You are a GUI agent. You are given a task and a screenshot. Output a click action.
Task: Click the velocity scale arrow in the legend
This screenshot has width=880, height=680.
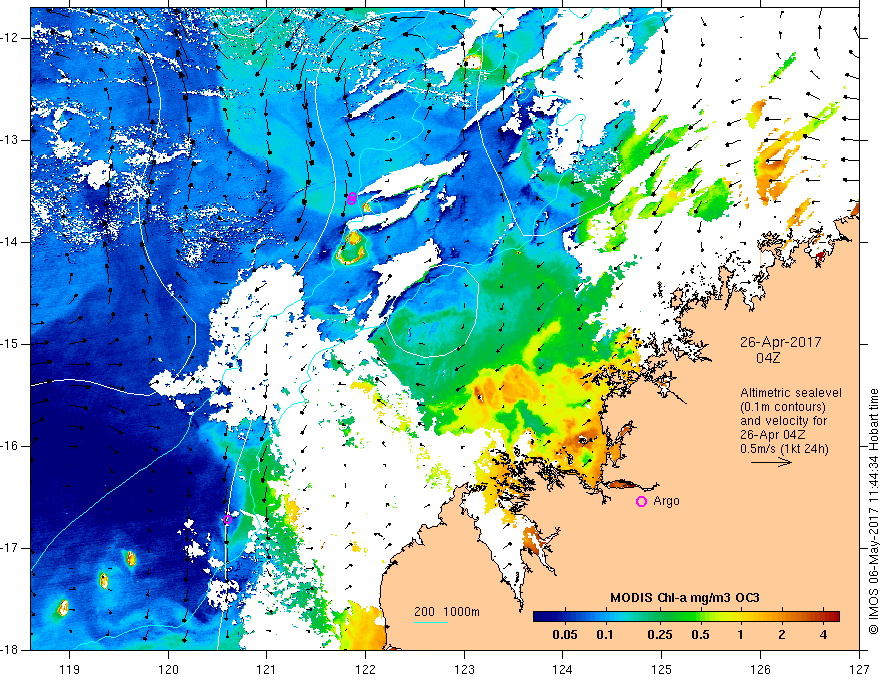[x=771, y=462]
